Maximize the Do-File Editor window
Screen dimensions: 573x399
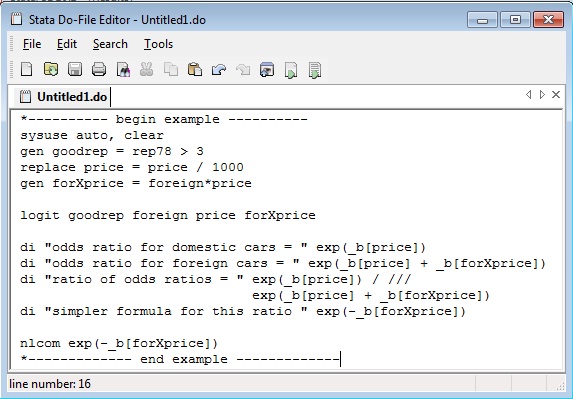(515, 20)
